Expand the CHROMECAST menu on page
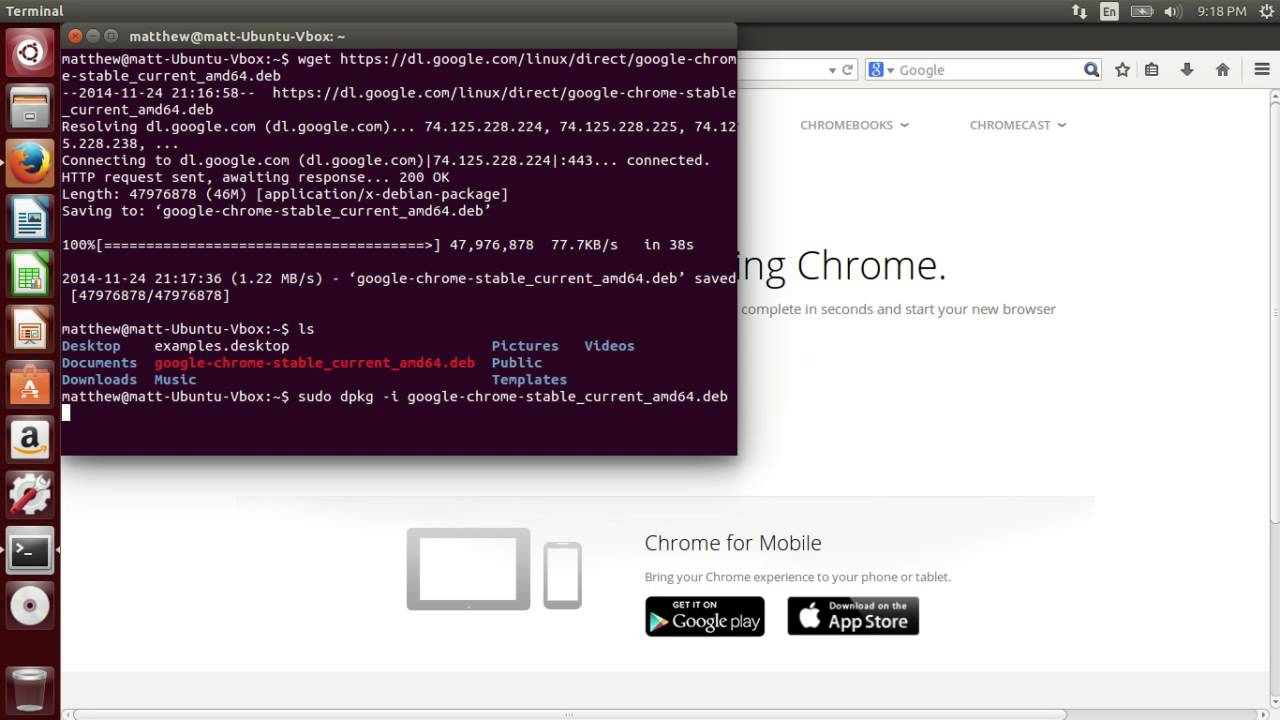The image size is (1280, 720). pos(1018,125)
